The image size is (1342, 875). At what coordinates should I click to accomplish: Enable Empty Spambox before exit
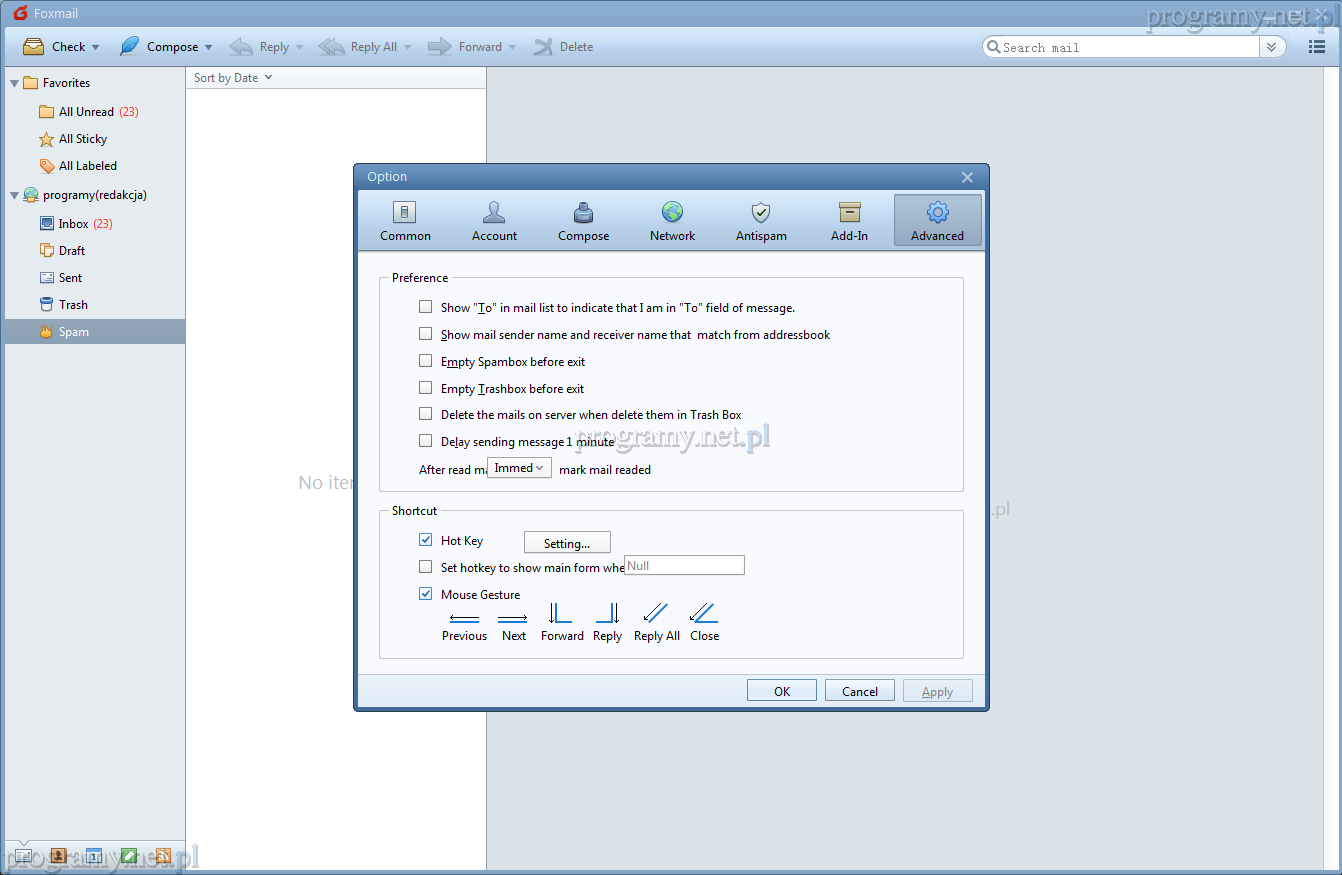click(426, 361)
